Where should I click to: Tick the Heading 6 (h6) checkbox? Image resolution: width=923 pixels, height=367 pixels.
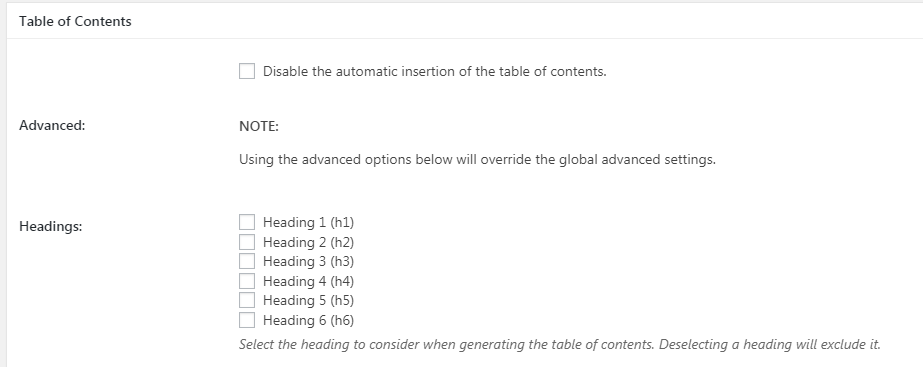[247, 320]
